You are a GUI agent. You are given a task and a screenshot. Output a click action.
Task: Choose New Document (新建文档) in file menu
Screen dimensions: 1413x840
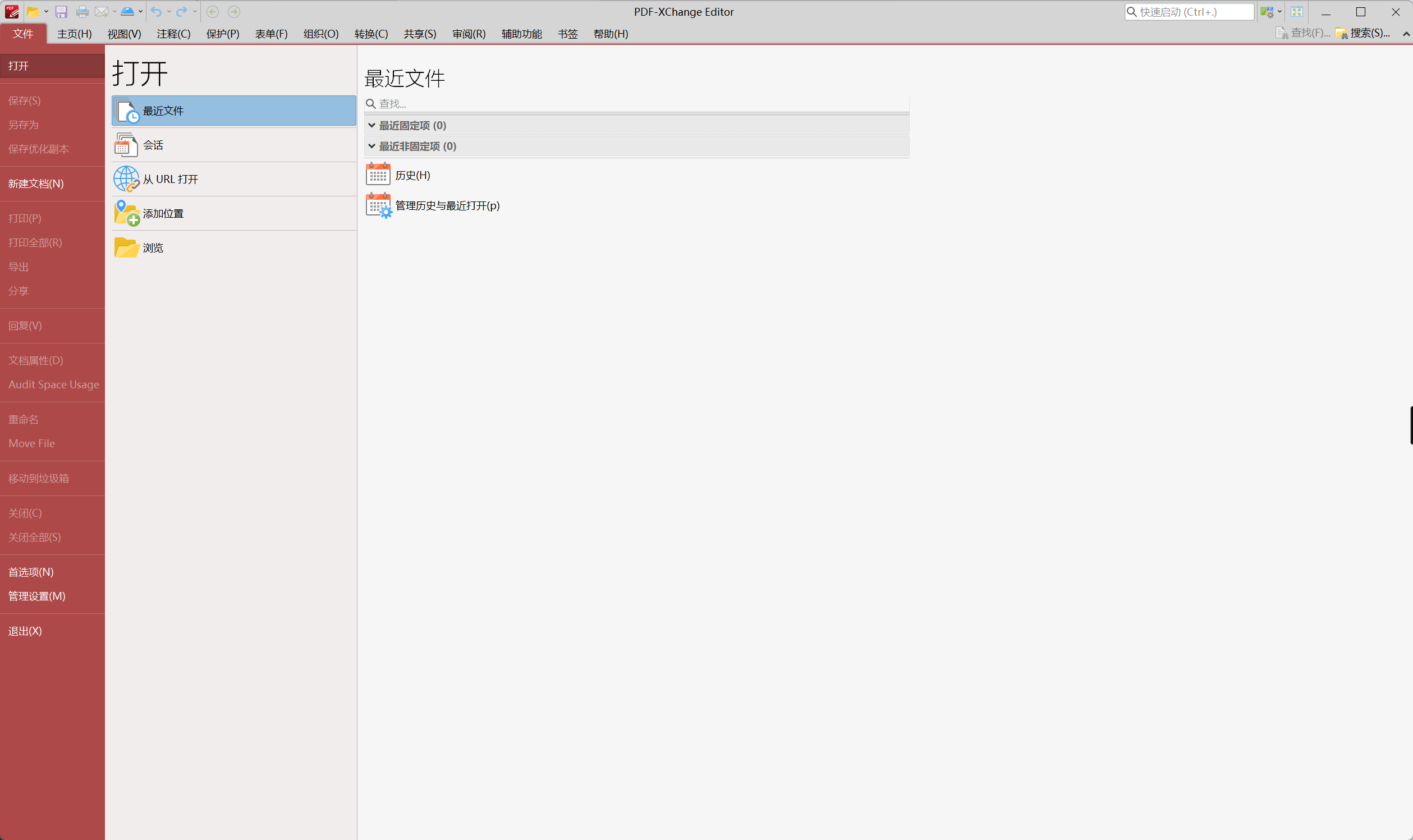click(36, 183)
